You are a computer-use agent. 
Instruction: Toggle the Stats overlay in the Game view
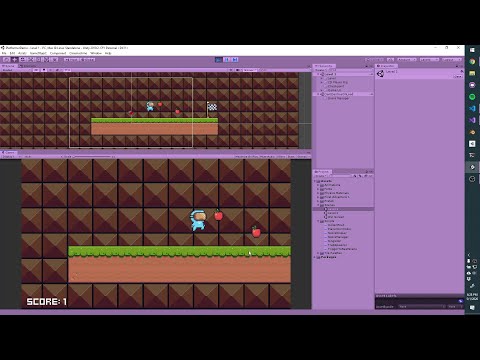(291, 156)
